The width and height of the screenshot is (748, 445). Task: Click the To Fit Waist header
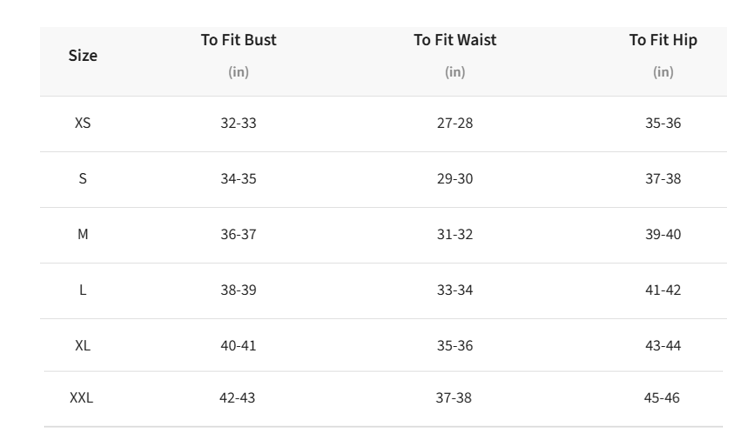click(455, 40)
